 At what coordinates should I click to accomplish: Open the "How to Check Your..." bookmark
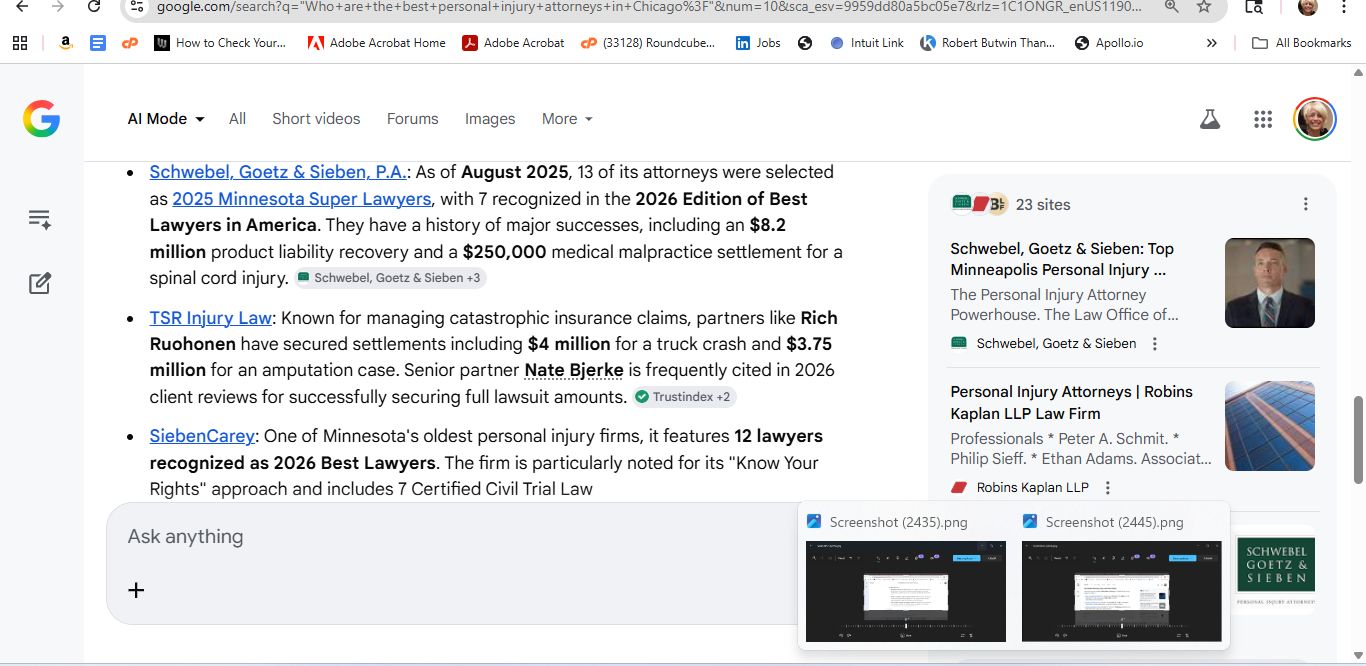click(221, 43)
